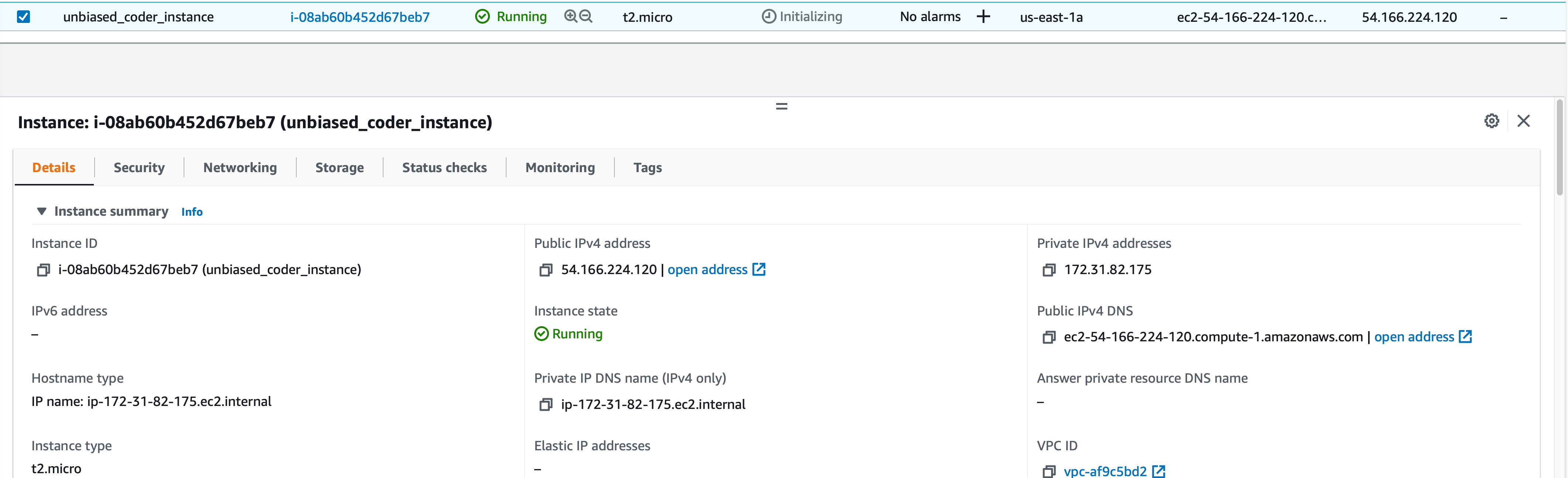Click the Running state icon under Instance state
This screenshot has height=478, width=1568.
(x=541, y=334)
